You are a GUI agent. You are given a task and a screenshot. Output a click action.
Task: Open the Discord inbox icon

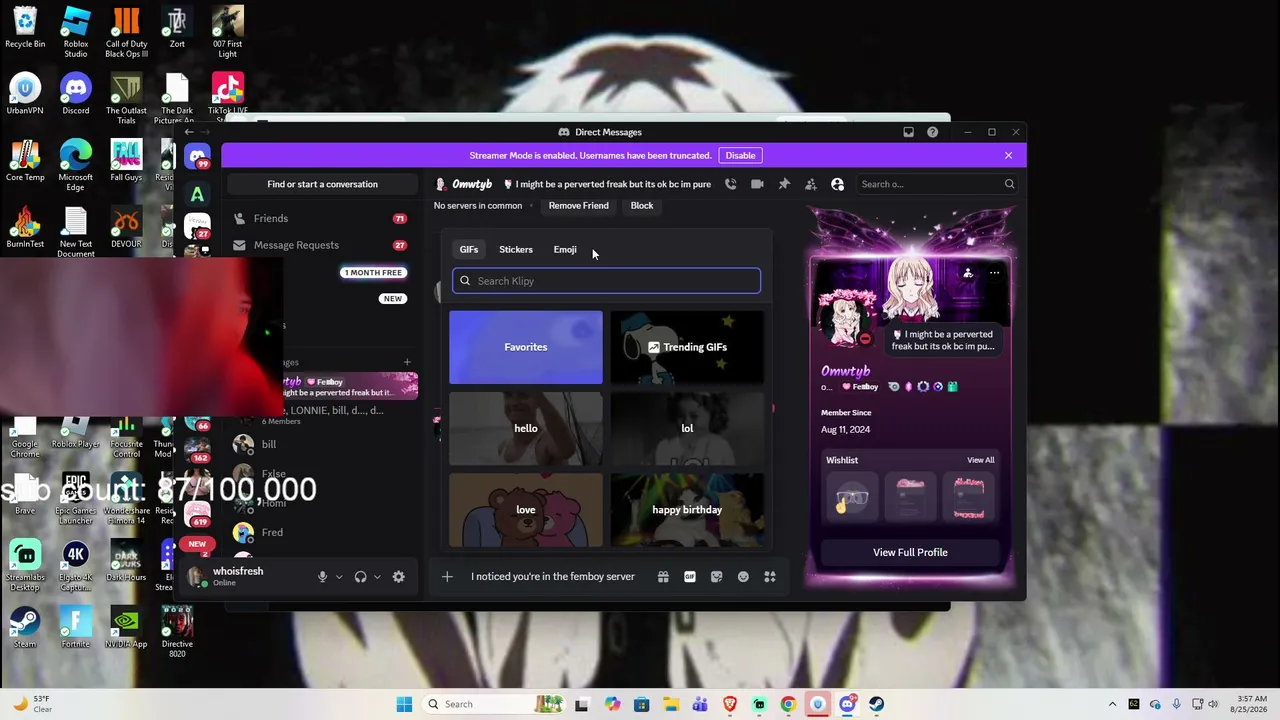[908, 132]
